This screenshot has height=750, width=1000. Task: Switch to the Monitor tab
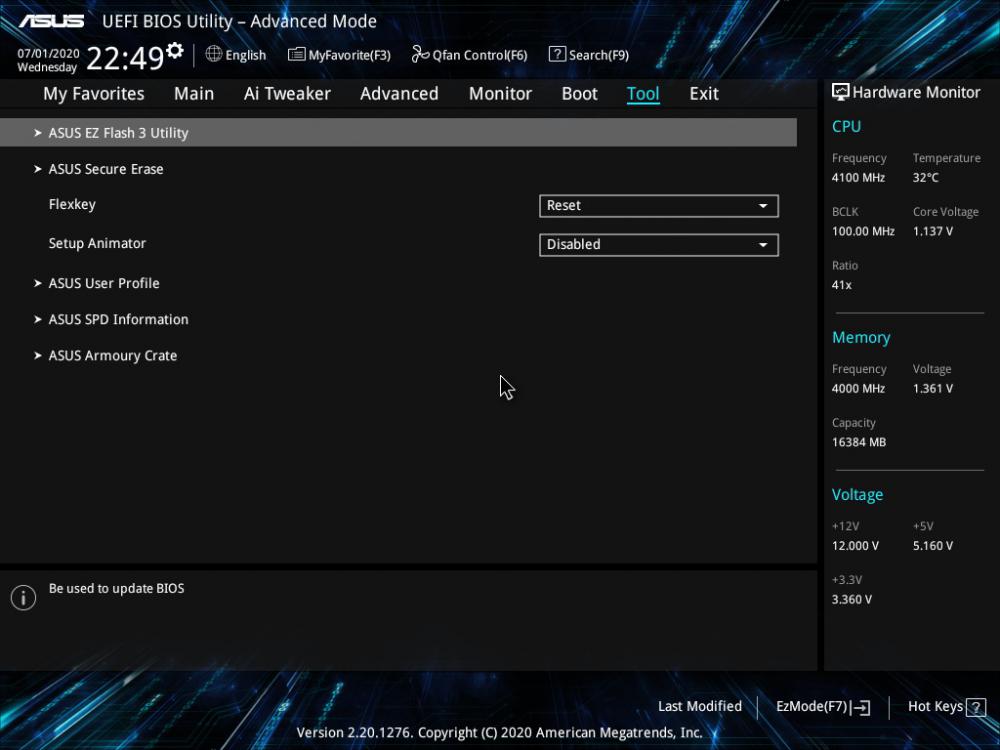(500, 94)
